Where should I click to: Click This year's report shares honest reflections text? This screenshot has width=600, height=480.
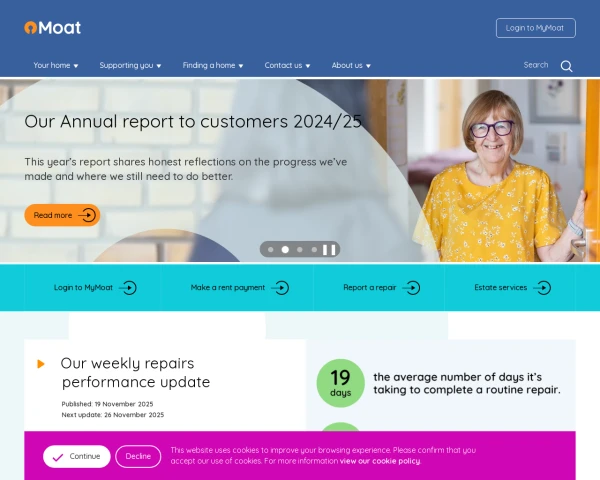186,169
